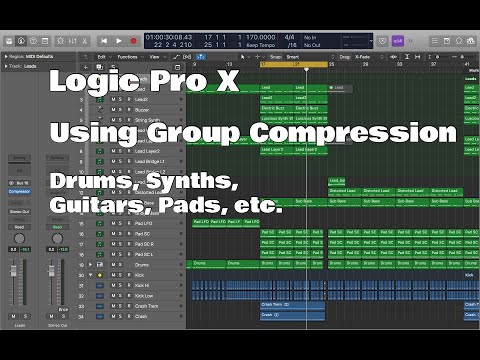Click the tempo value 170.0000
This screenshot has width=480, height=360.
tap(260, 37)
